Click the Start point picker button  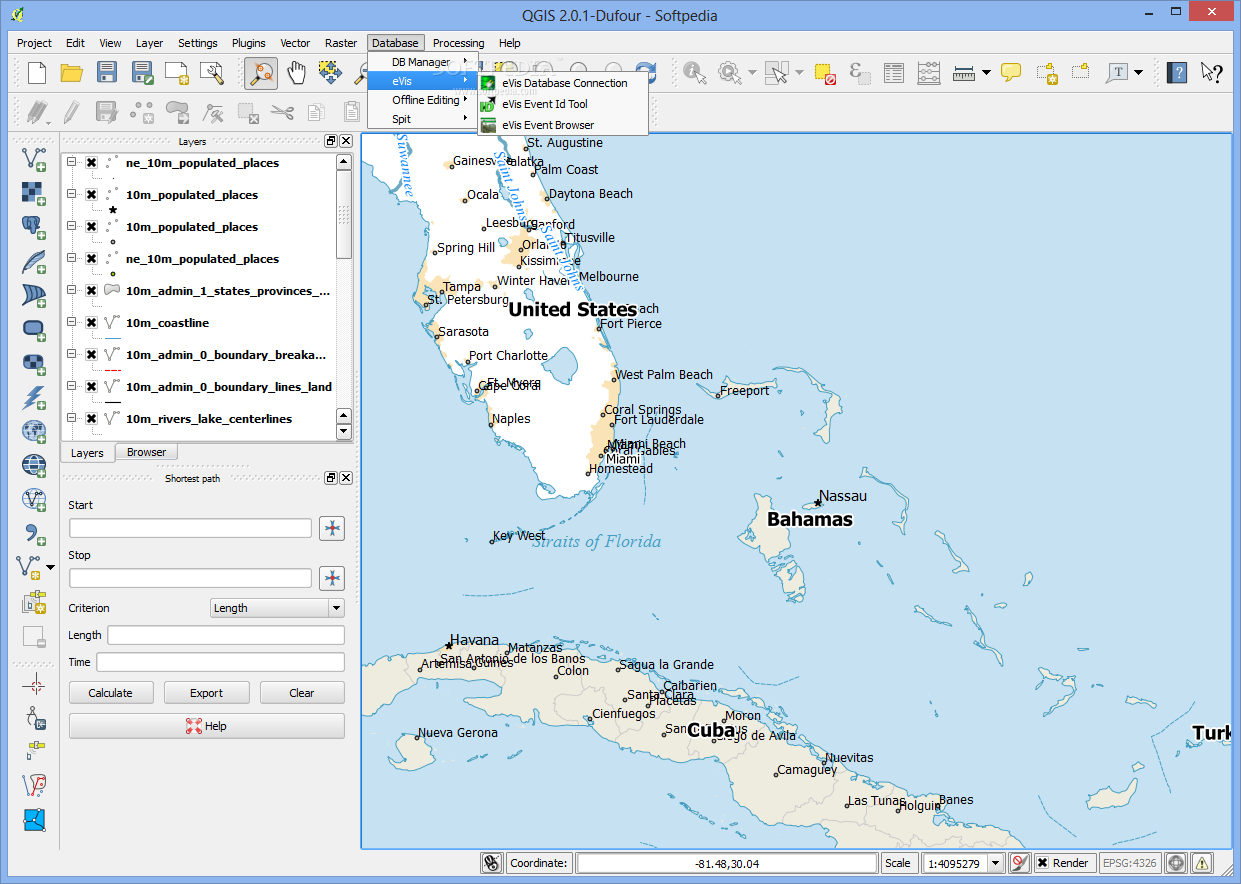point(332,528)
